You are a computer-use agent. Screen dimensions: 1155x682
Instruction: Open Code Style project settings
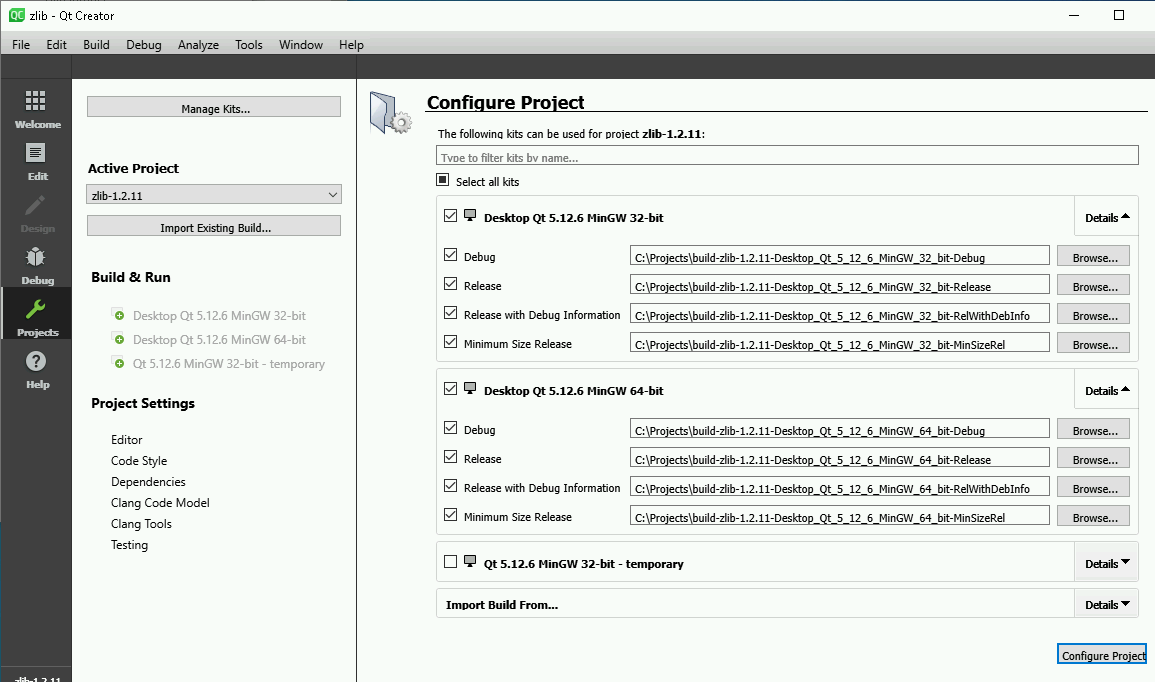tap(139, 460)
